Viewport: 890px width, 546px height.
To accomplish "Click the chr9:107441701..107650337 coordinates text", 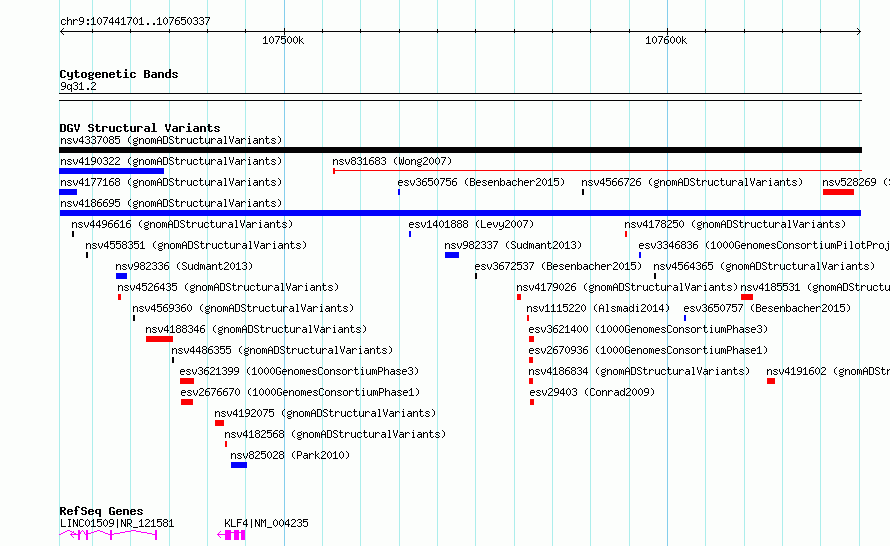I will tap(135, 22).
